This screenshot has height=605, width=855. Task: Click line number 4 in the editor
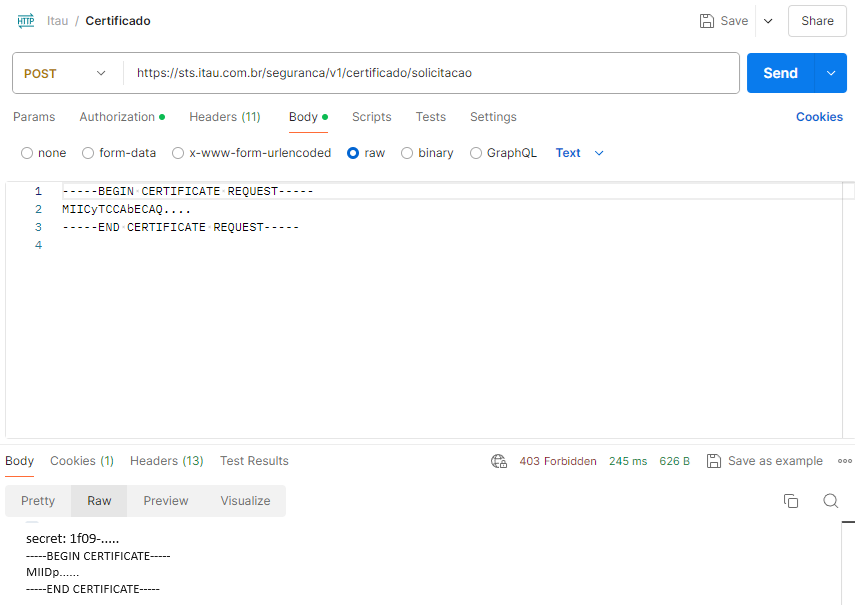[x=38, y=245]
